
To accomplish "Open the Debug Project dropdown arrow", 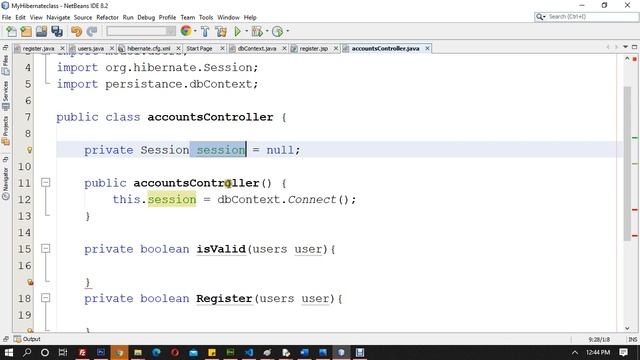I will click(267, 31).
